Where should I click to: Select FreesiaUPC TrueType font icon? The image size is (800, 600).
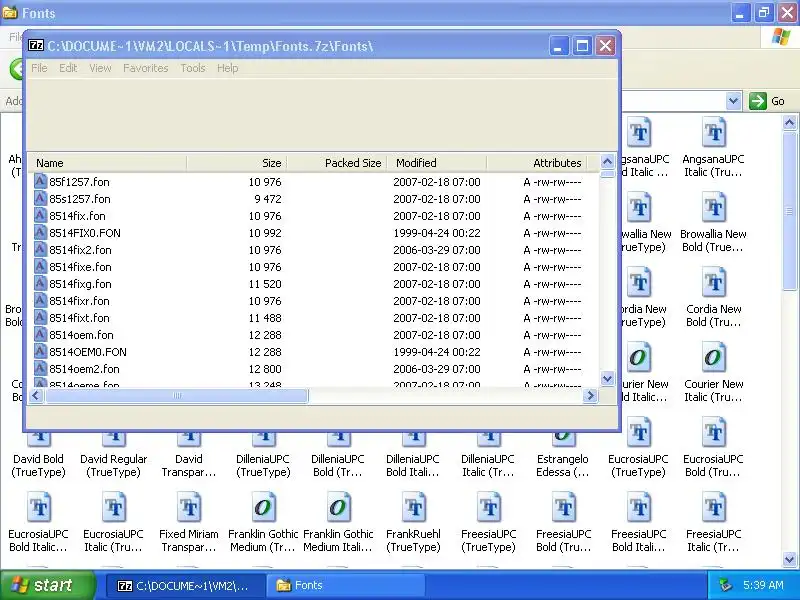[488, 508]
